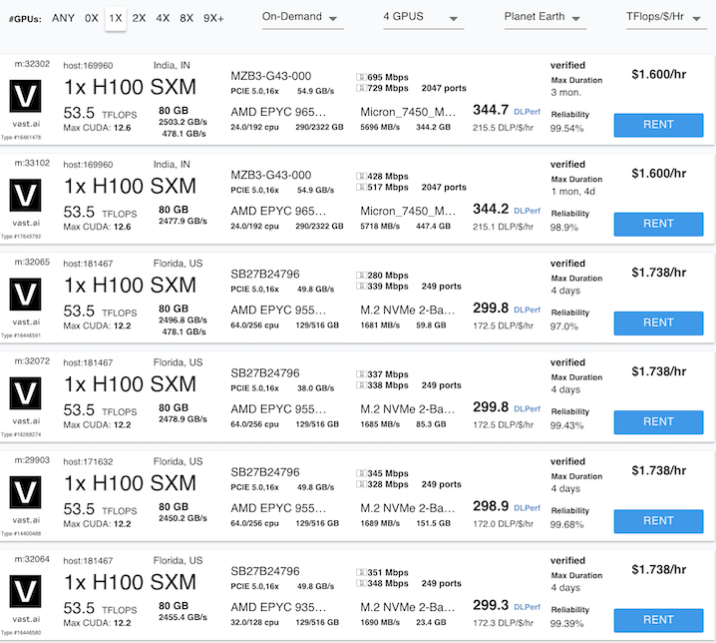The width and height of the screenshot is (716, 643).
Task: Click network icon beside 337 Mbps
Action: 361,374
